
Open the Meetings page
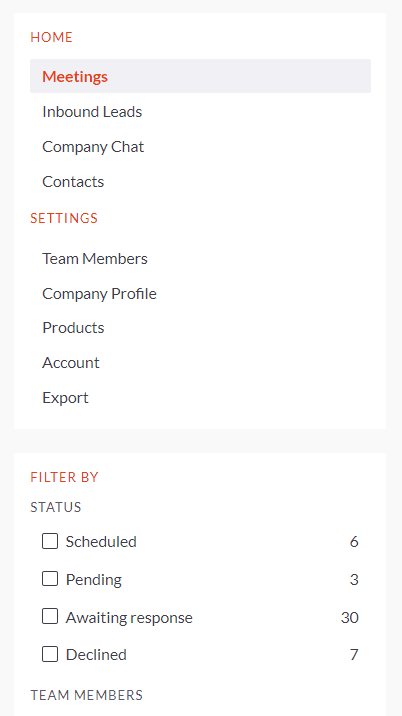pyautogui.click(x=200, y=76)
